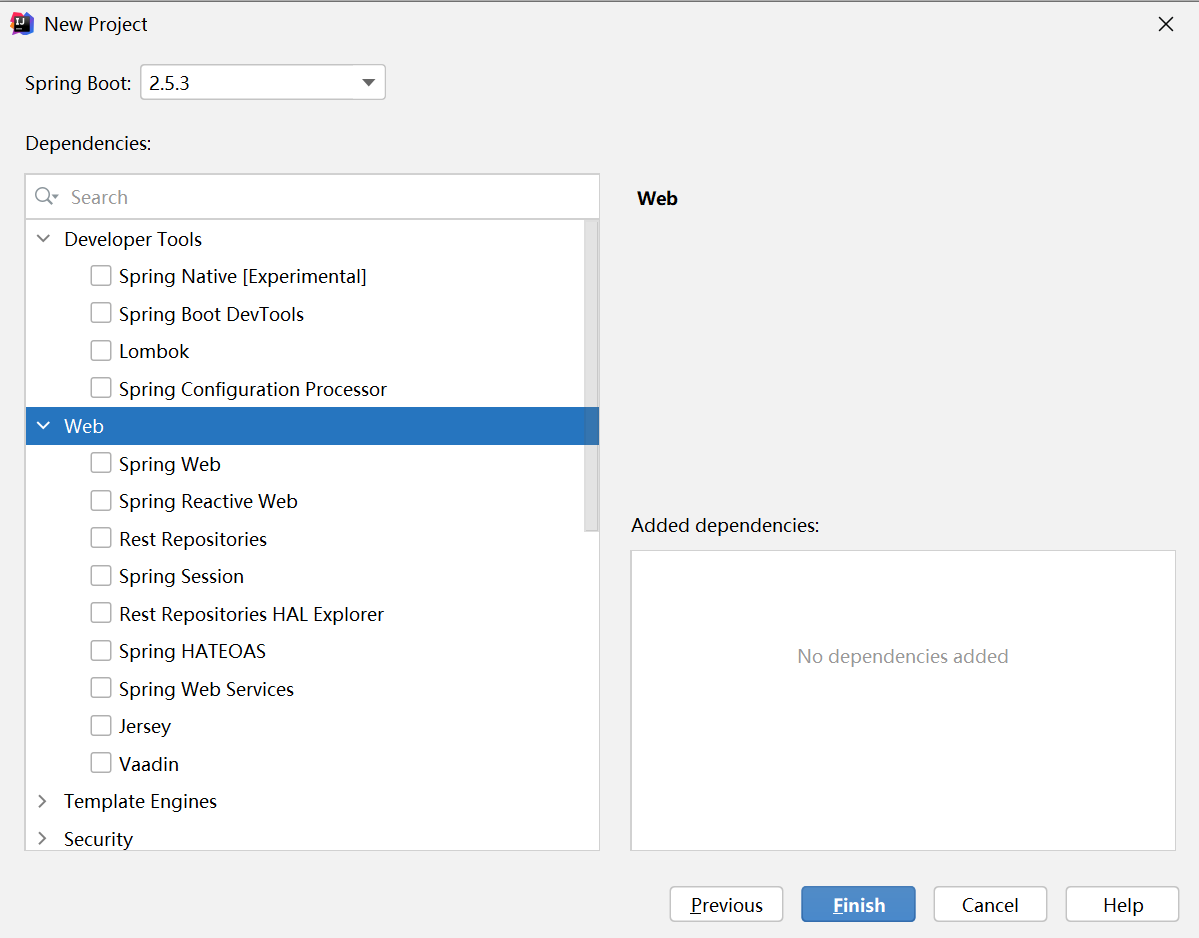Select Template Engines tree row
The height and width of the screenshot is (938, 1199).
(x=312, y=800)
